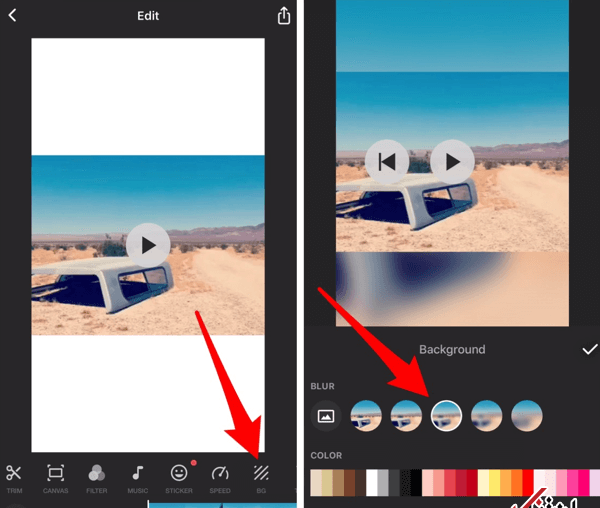
Task: Skip to start in Background preview
Action: tap(387, 162)
